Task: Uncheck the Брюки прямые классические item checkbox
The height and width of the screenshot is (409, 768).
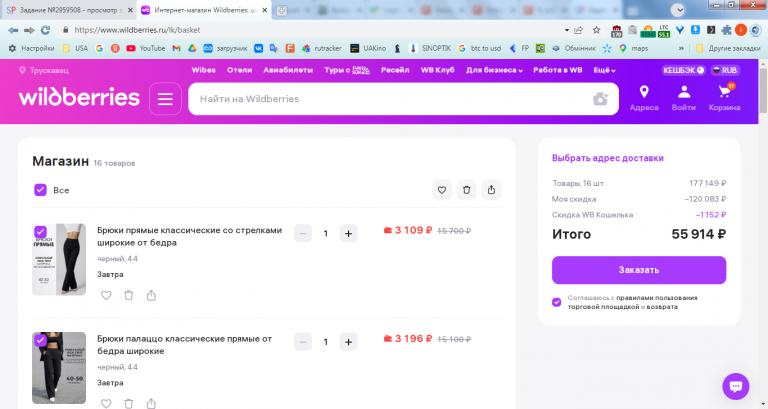Action: coord(41,231)
